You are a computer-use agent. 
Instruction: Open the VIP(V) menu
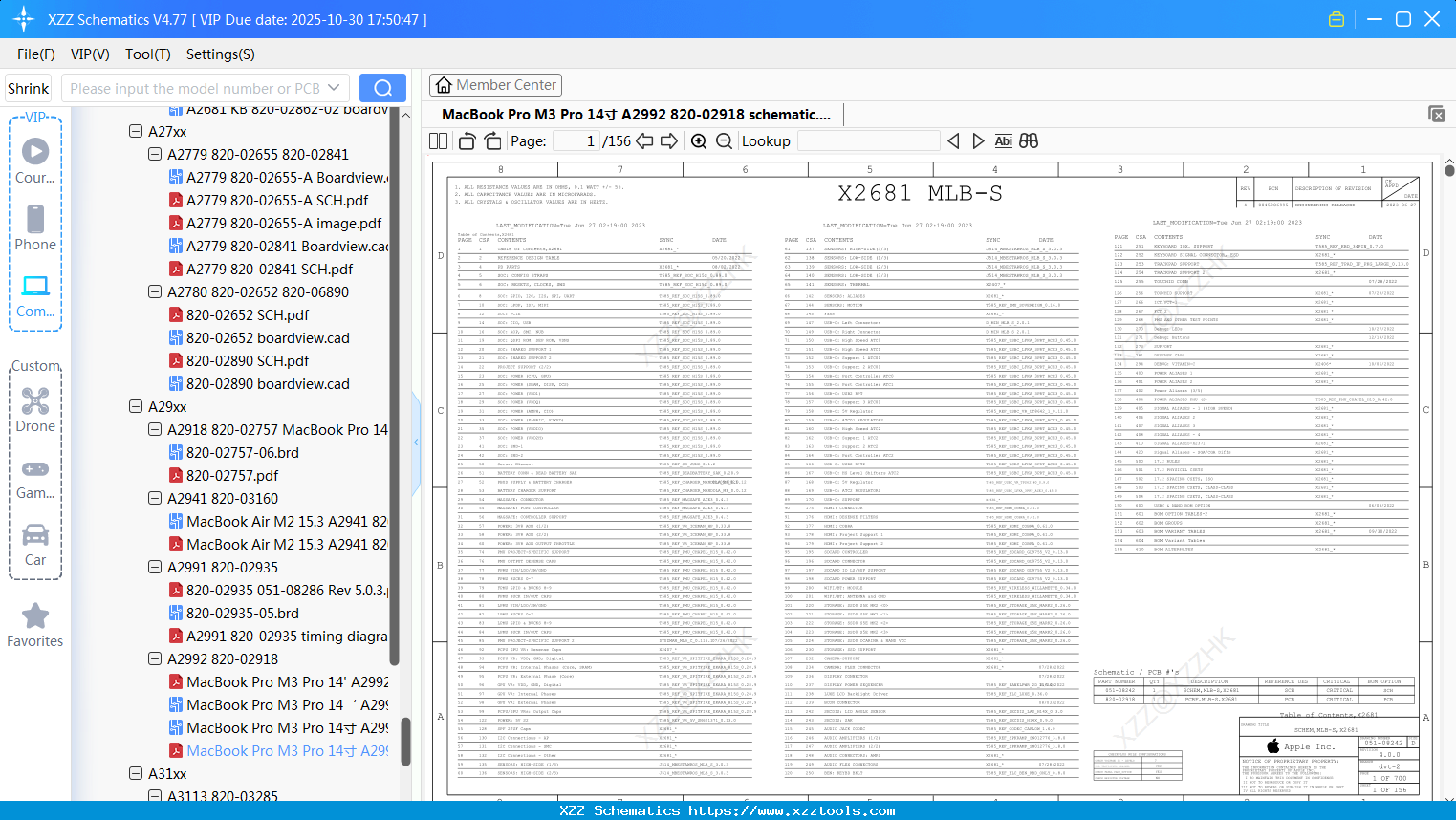point(90,54)
